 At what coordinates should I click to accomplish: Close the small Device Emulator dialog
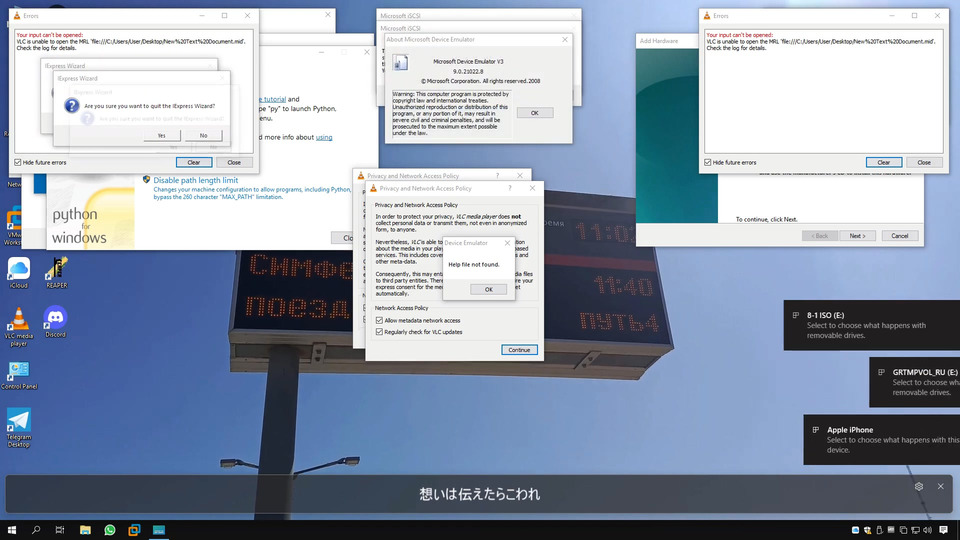tap(507, 243)
